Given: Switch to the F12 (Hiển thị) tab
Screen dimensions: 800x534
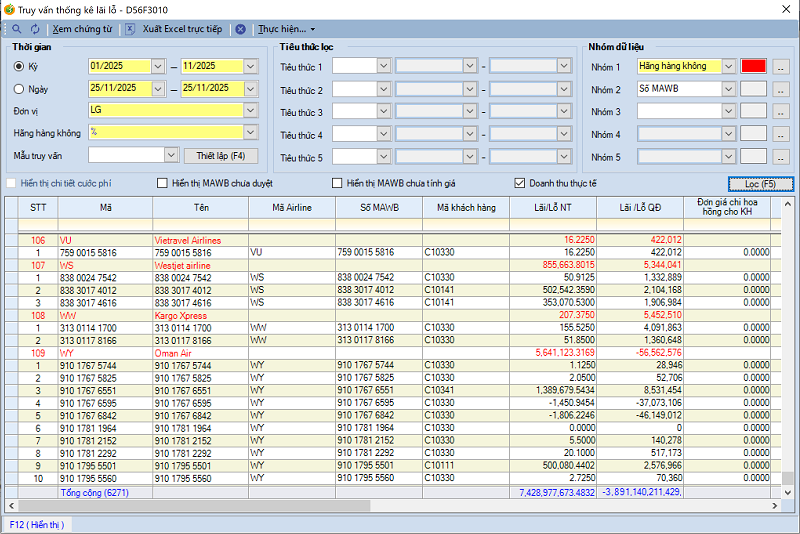Looking at the screenshot, I should click(x=37, y=524).
